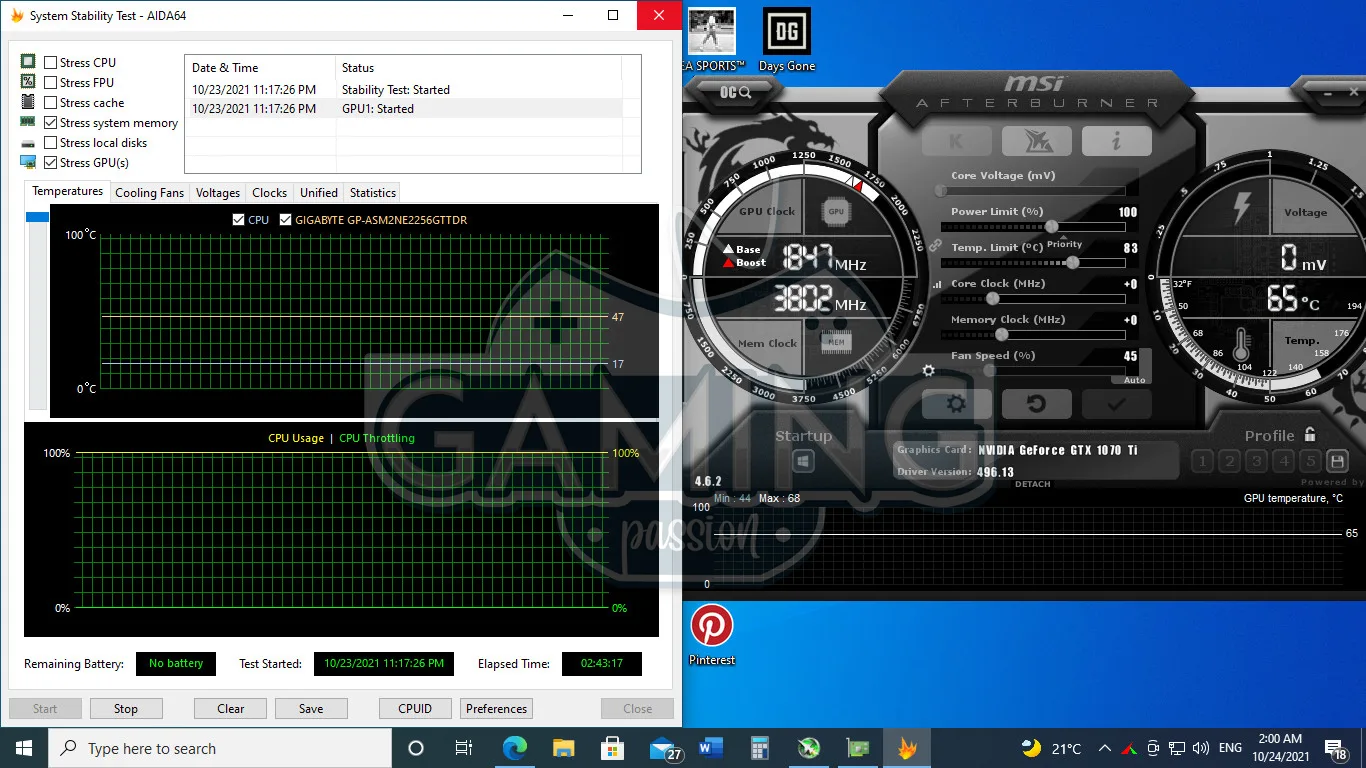Open Afterburner settings with the large gear button
This screenshot has width=1366, height=768.
pyautogui.click(x=956, y=404)
